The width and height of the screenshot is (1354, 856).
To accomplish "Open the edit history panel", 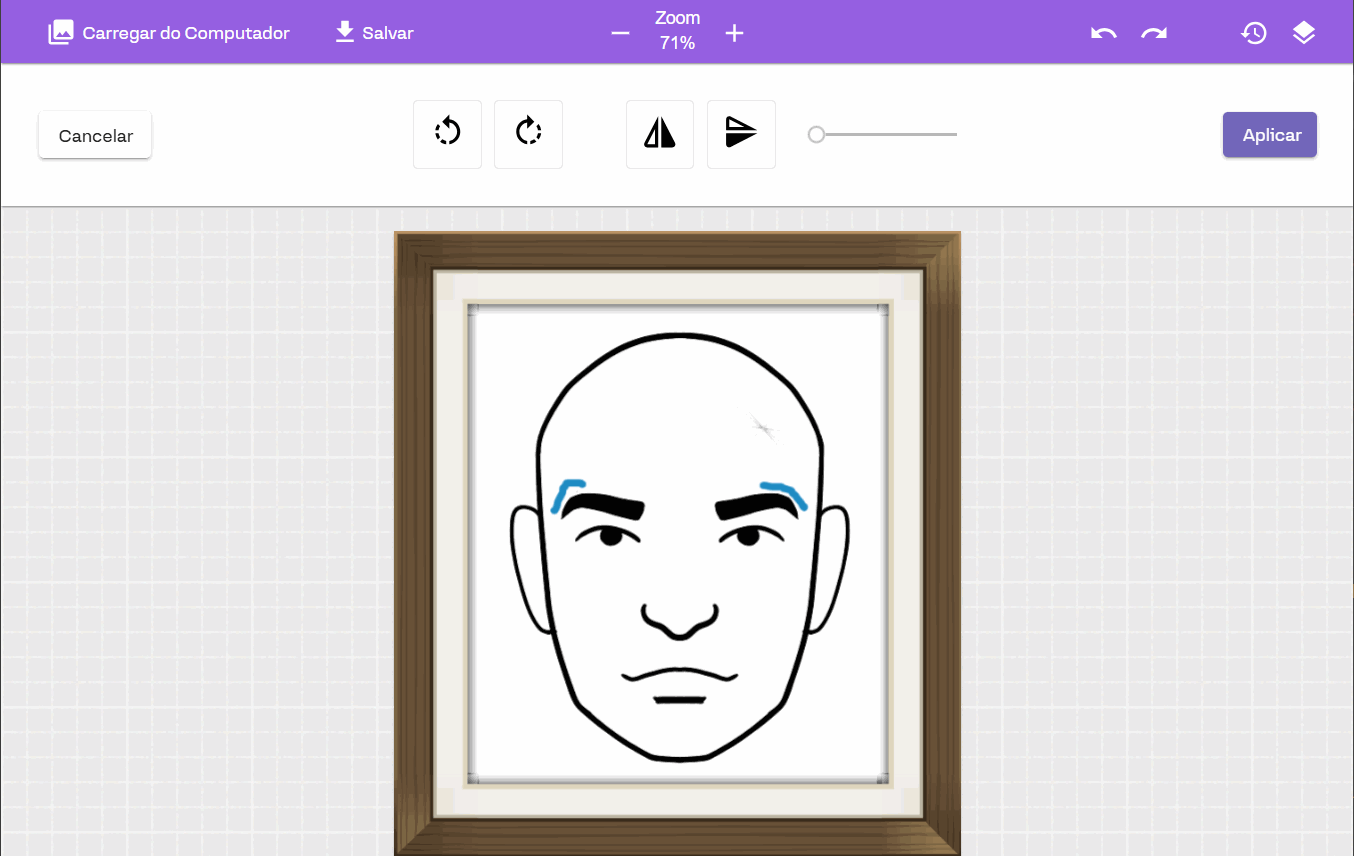I will point(1254,33).
